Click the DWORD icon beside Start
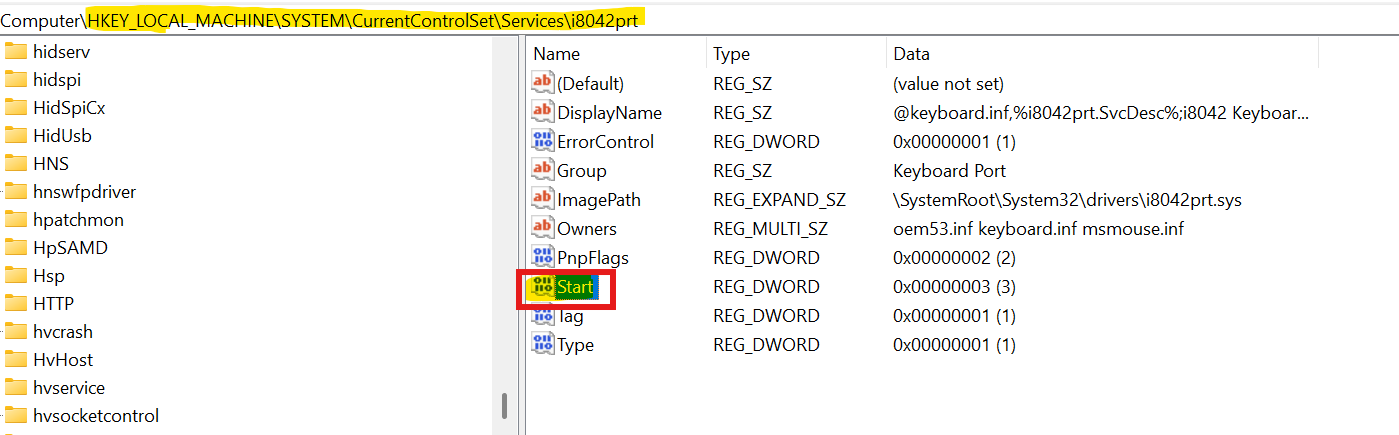1399x435 pixels. pyautogui.click(x=543, y=287)
